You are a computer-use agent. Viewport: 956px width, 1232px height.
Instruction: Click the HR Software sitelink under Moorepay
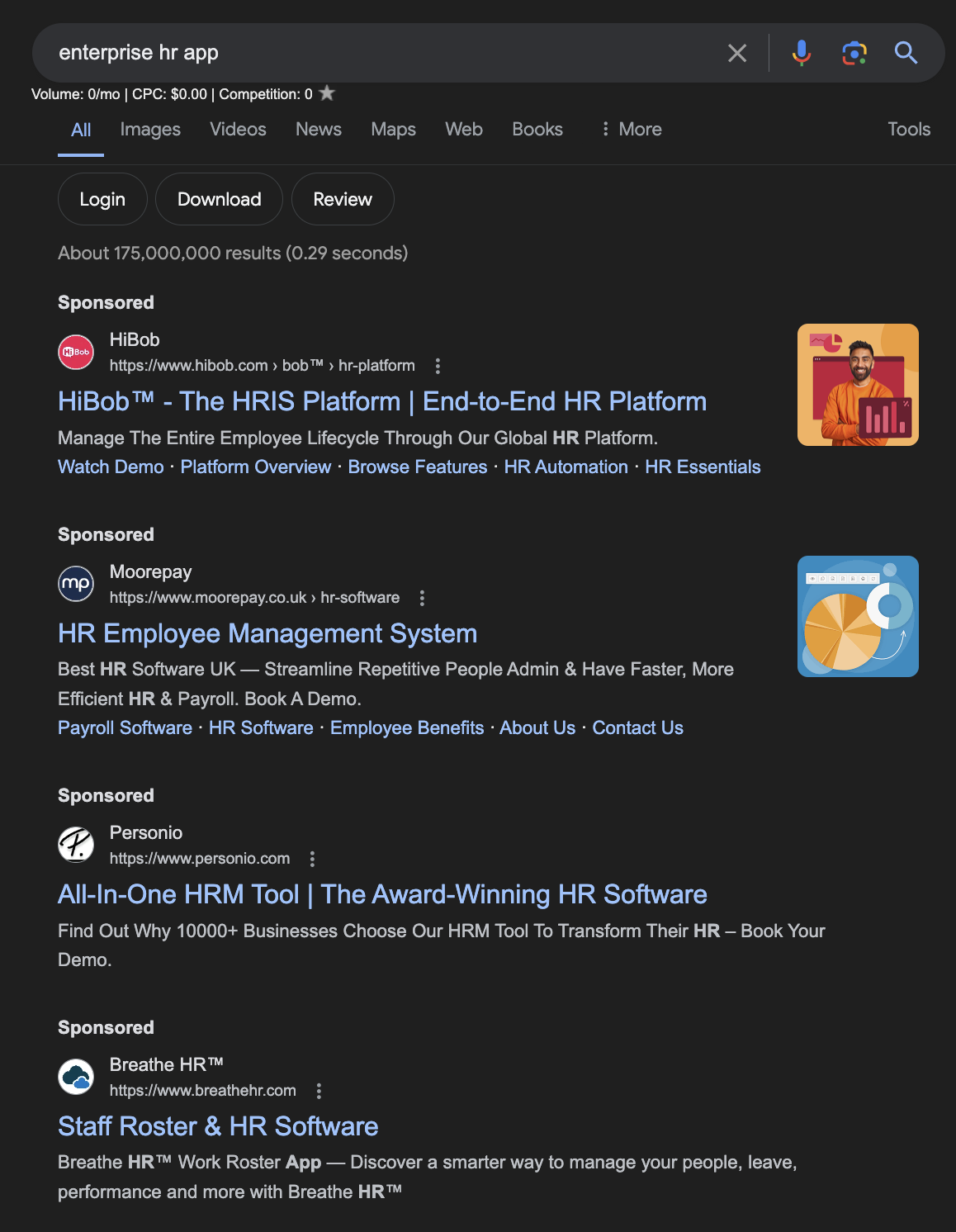261,727
